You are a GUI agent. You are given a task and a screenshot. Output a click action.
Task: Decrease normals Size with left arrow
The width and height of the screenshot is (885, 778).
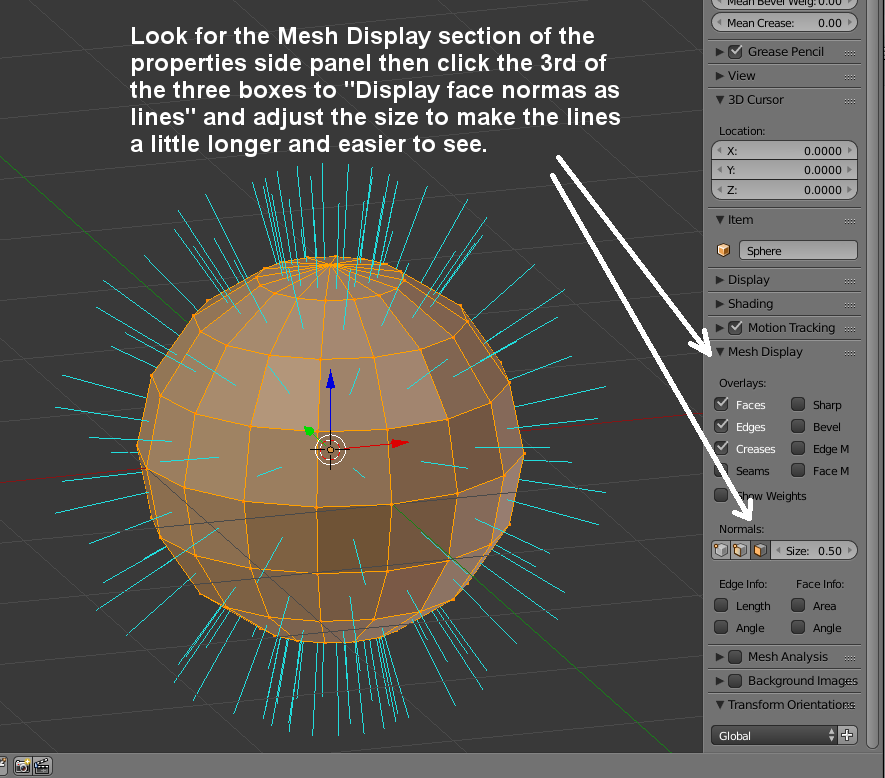(778, 550)
